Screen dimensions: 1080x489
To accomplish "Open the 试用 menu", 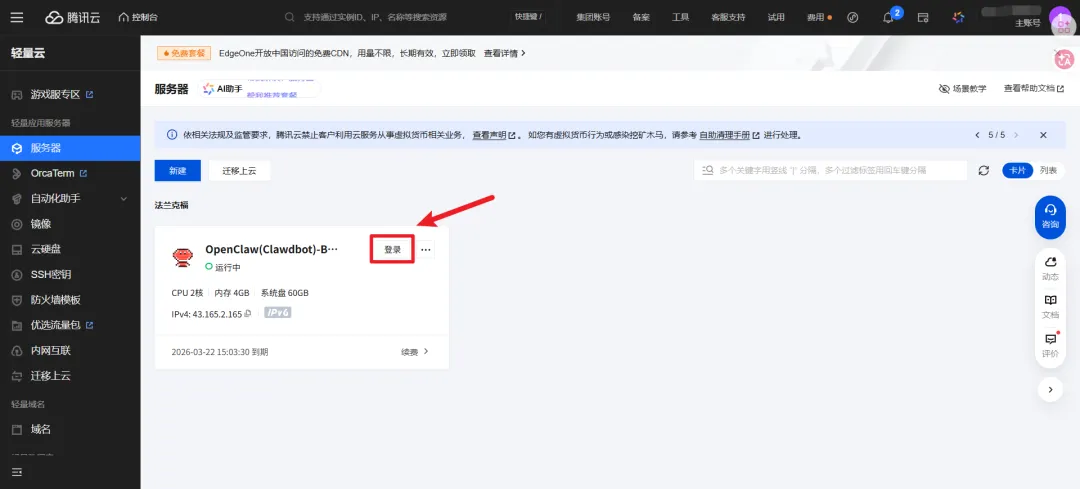I will [776, 17].
